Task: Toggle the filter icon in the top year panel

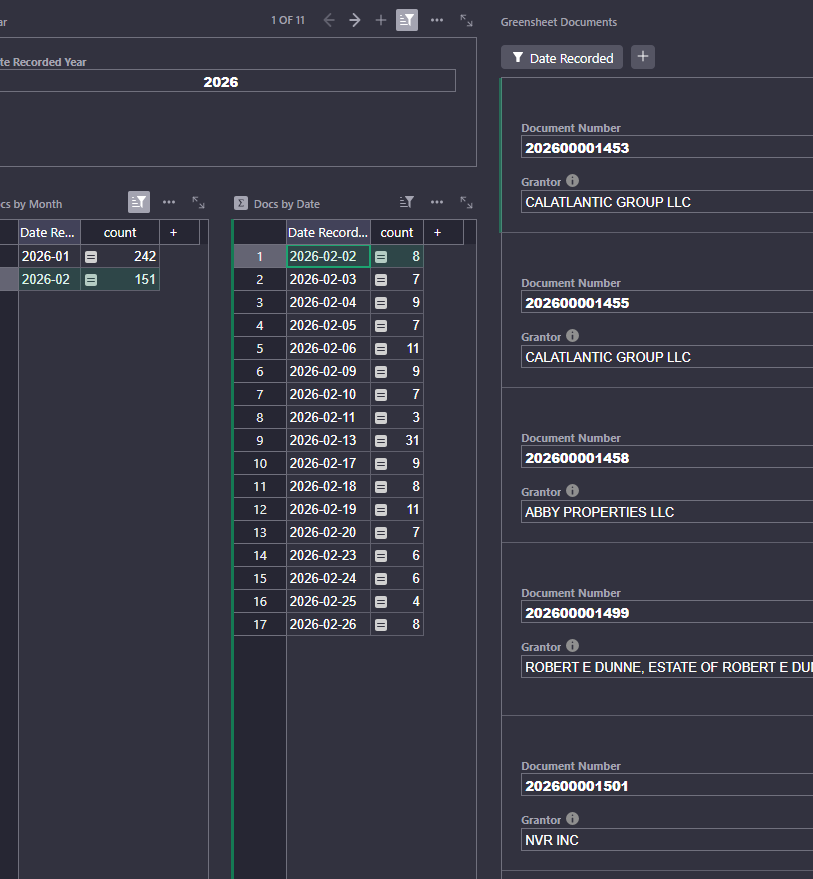Action: 407,20
